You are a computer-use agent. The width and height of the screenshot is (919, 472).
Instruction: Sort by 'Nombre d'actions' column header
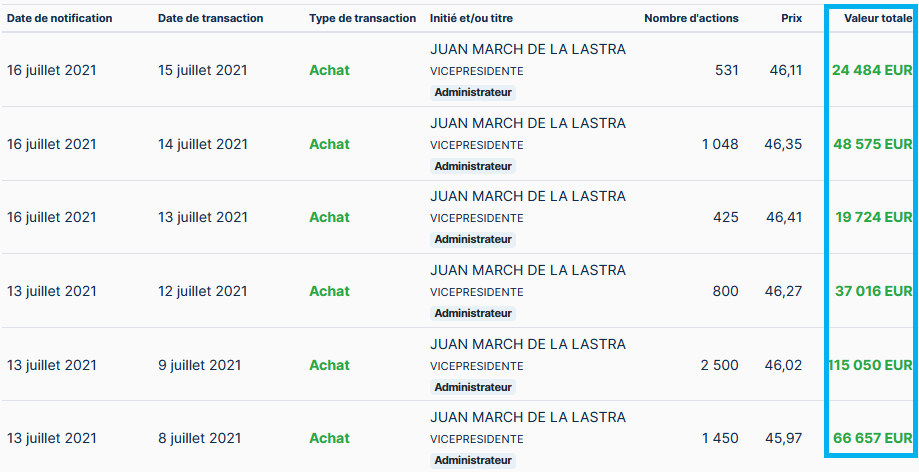coord(691,18)
